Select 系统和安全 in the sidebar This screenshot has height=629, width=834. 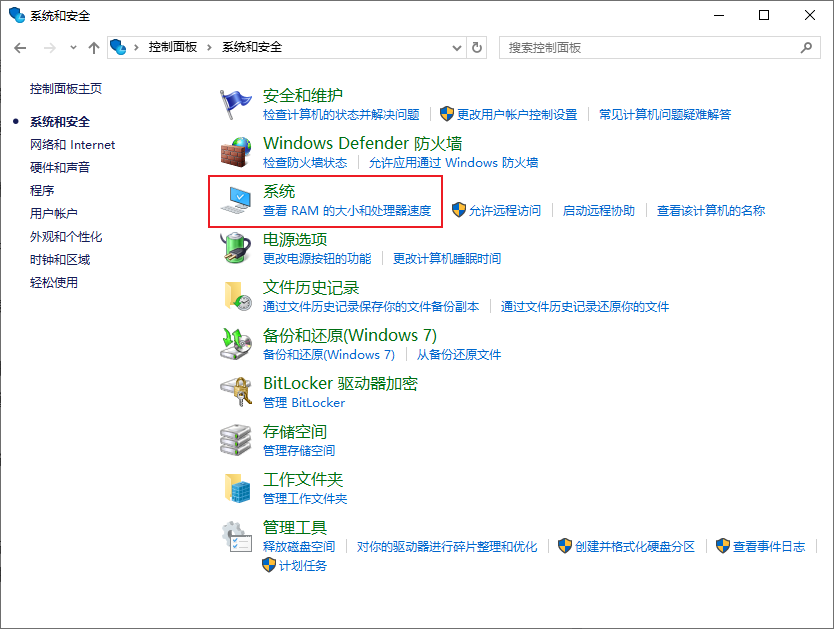pos(60,122)
